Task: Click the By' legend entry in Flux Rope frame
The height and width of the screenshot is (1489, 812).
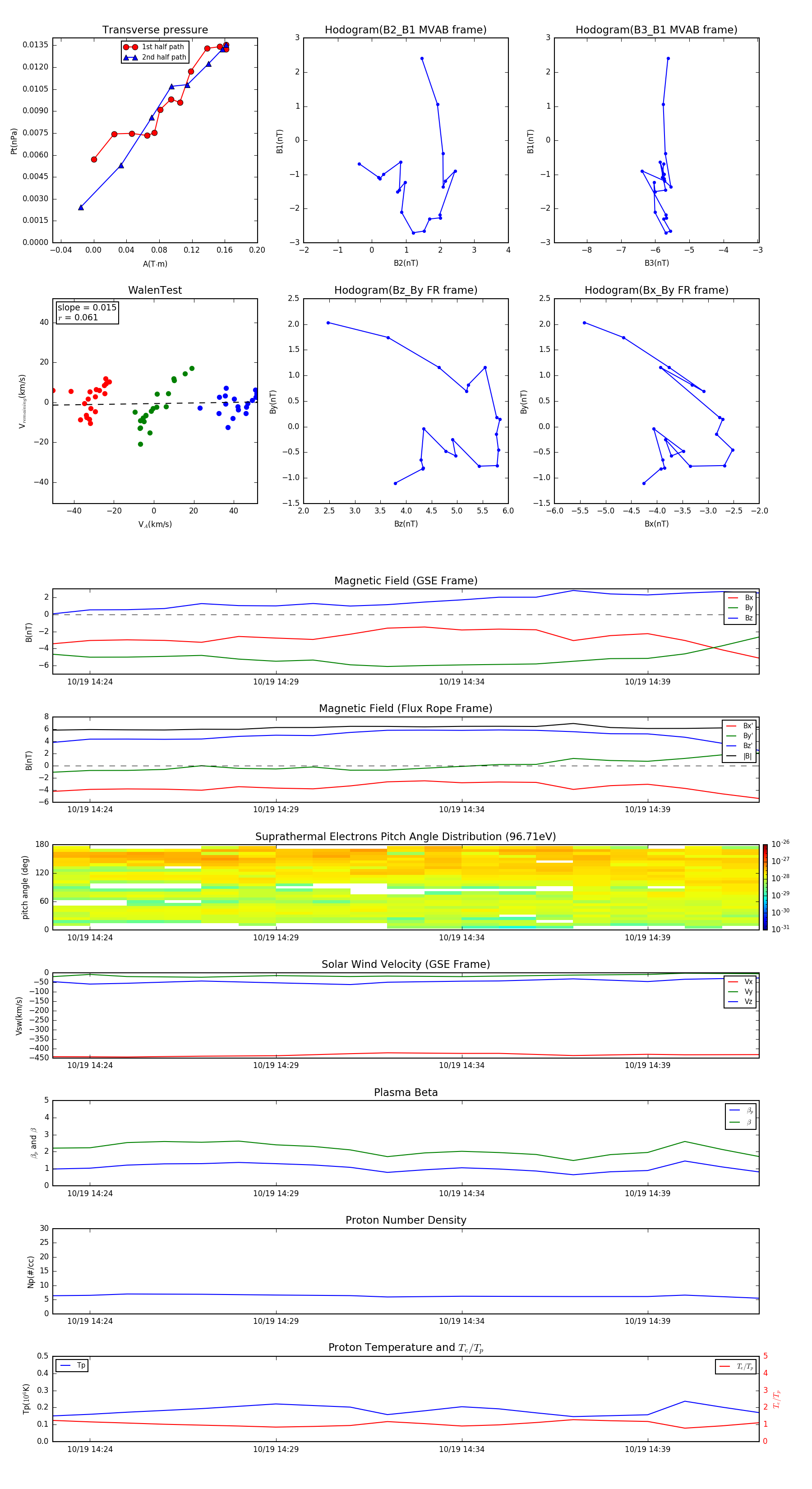Action: tap(740, 736)
